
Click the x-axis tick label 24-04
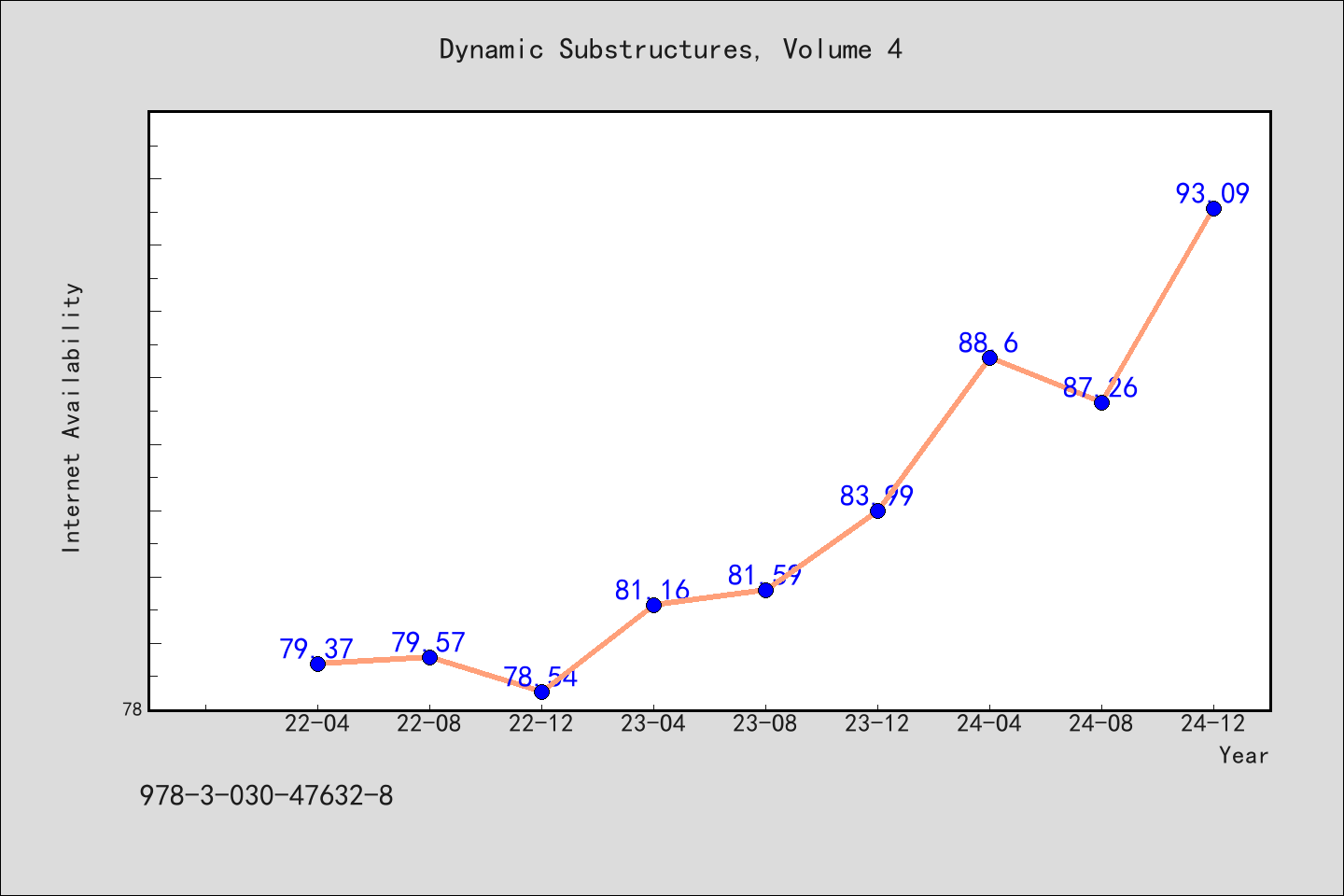(x=989, y=724)
